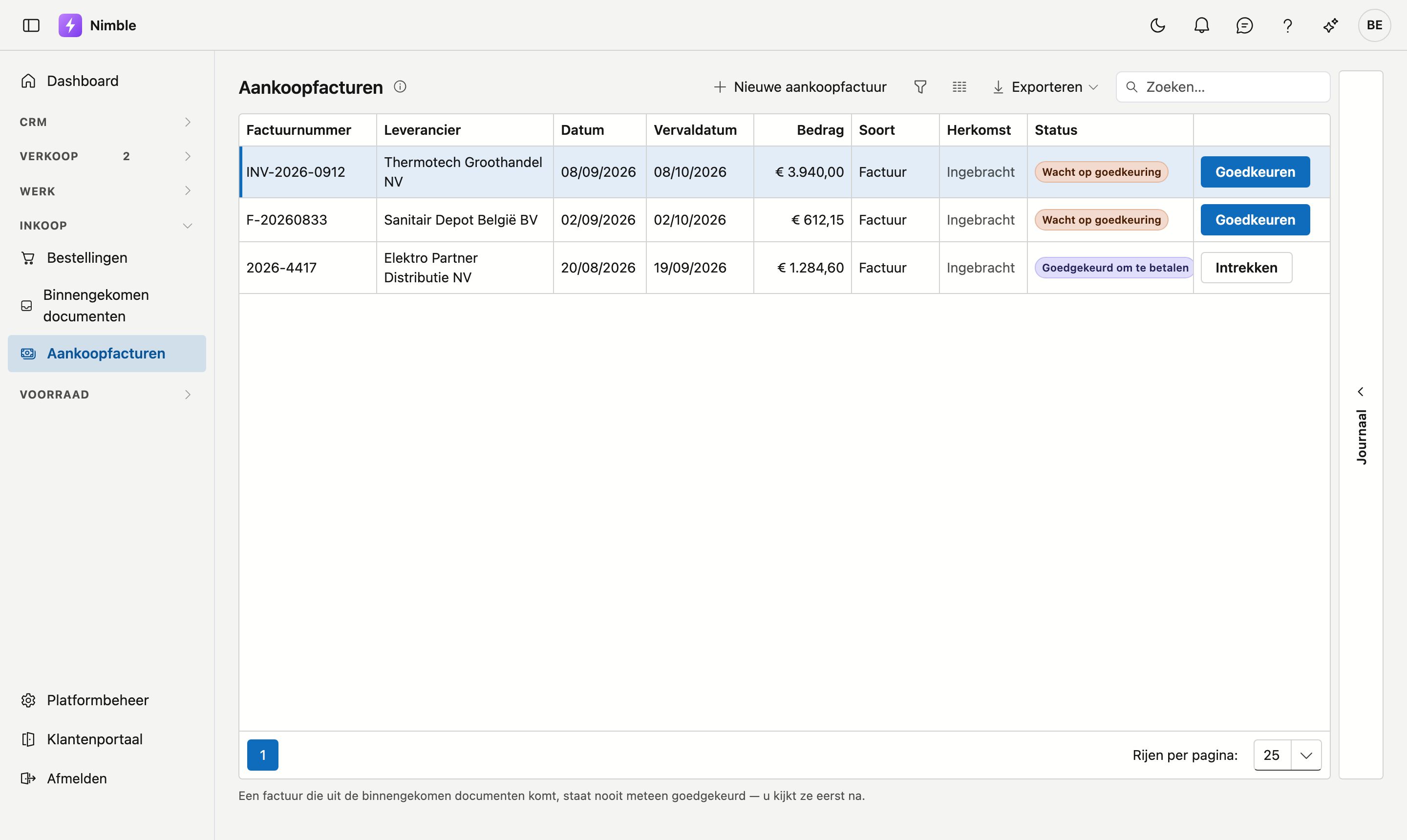This screenshot has width=1407, height=840.
Task: Approve invoice INV-2026-0912 with Goedkeuren
Action: [1255, 172]
